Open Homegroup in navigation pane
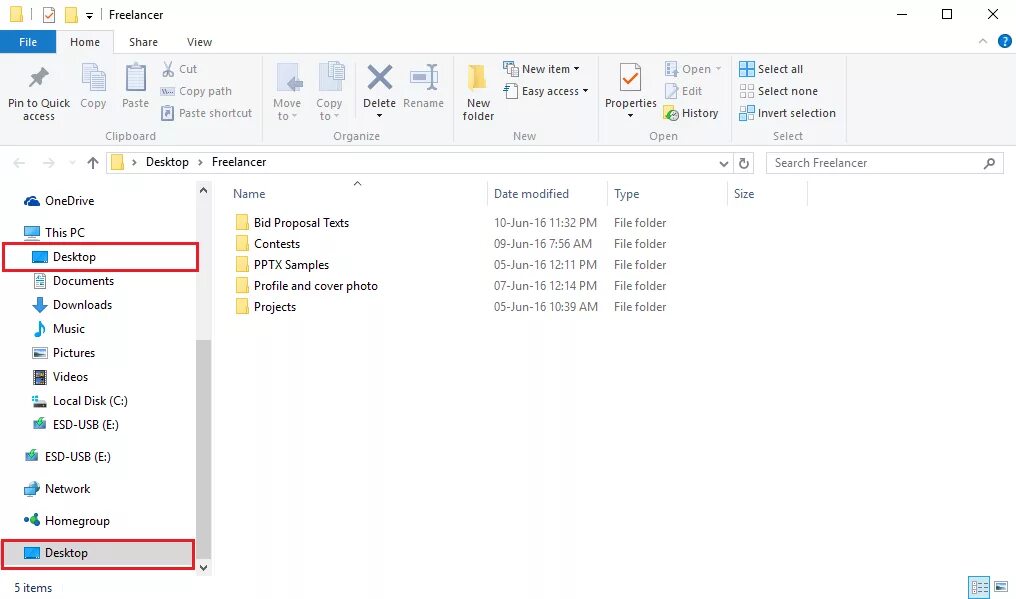Screen dimensions: 1016x599 click(x=67, y=521)
